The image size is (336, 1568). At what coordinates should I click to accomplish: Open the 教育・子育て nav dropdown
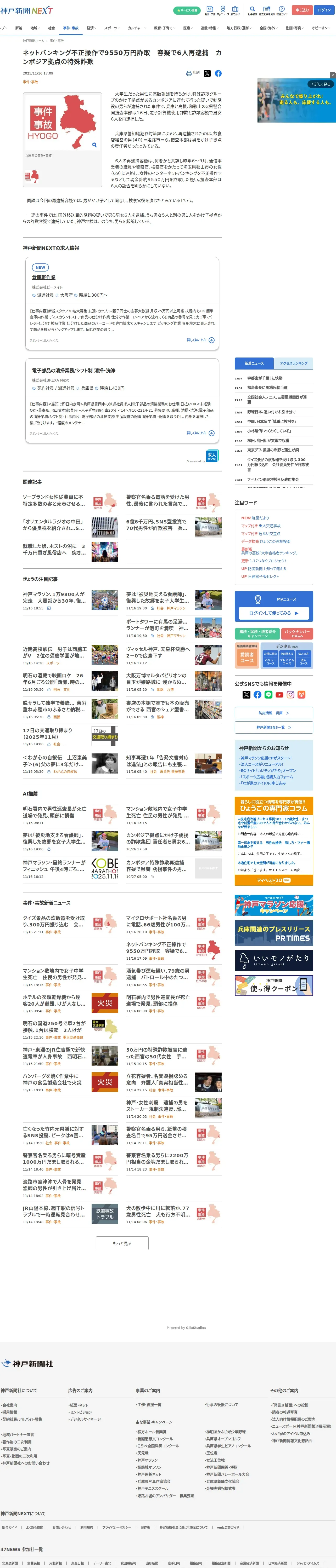tap(165, 28)
